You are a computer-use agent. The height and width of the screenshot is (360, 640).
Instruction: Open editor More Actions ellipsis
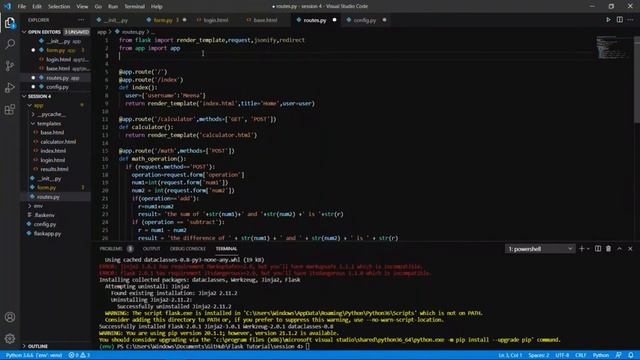[631, 20]
